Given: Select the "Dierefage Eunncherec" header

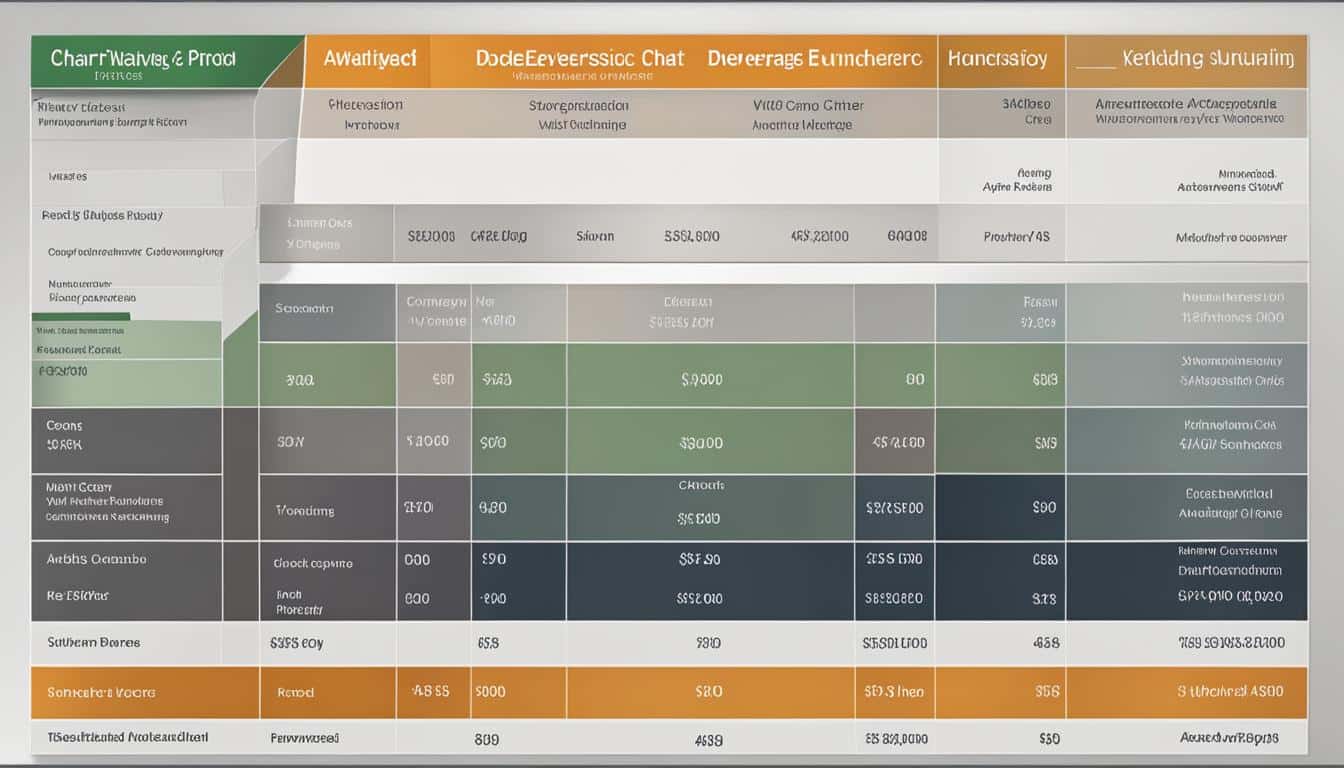Looking at the screenshot, I should [814, 59].
